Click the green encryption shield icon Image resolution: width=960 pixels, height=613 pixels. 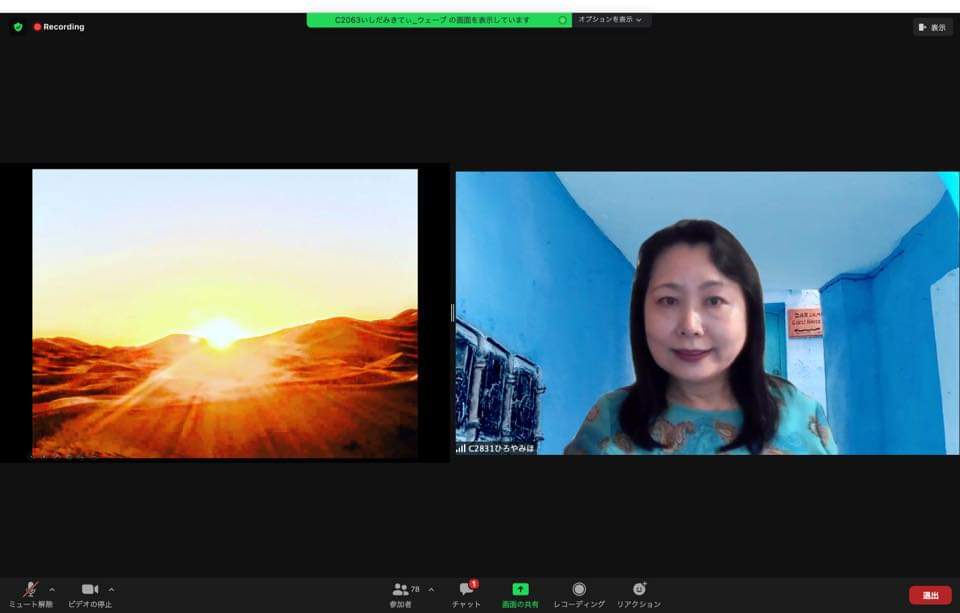18,27
